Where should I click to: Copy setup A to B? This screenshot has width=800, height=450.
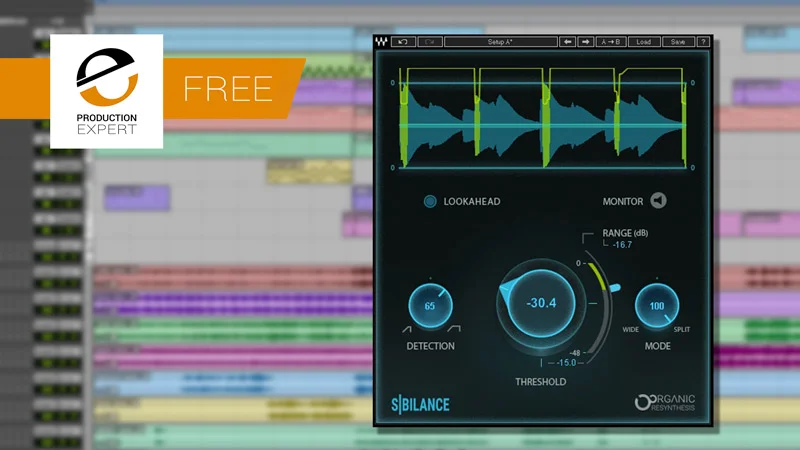point(610,42)
